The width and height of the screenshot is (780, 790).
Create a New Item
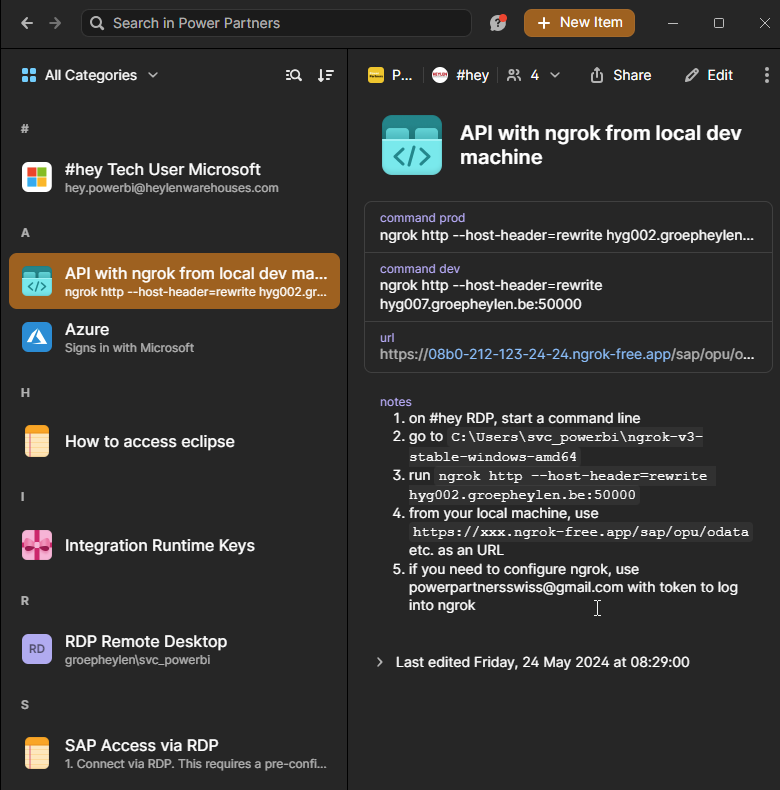(x=579, y=23)
